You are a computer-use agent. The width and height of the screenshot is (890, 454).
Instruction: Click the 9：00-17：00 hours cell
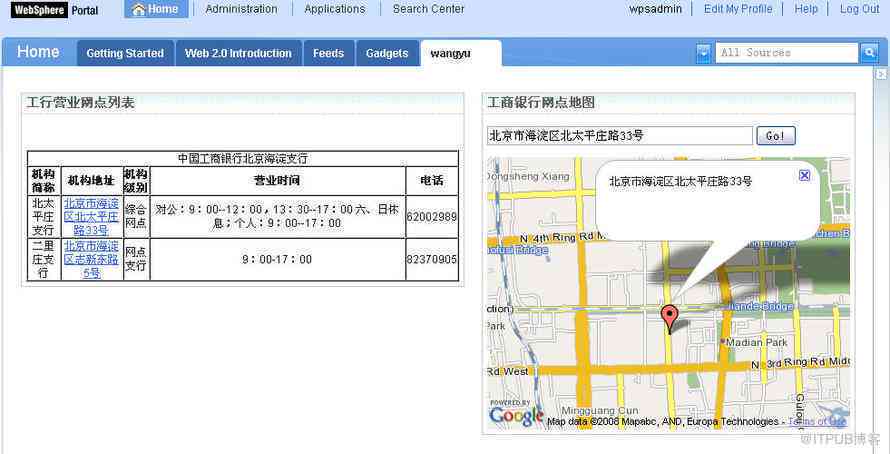point(277,259)
